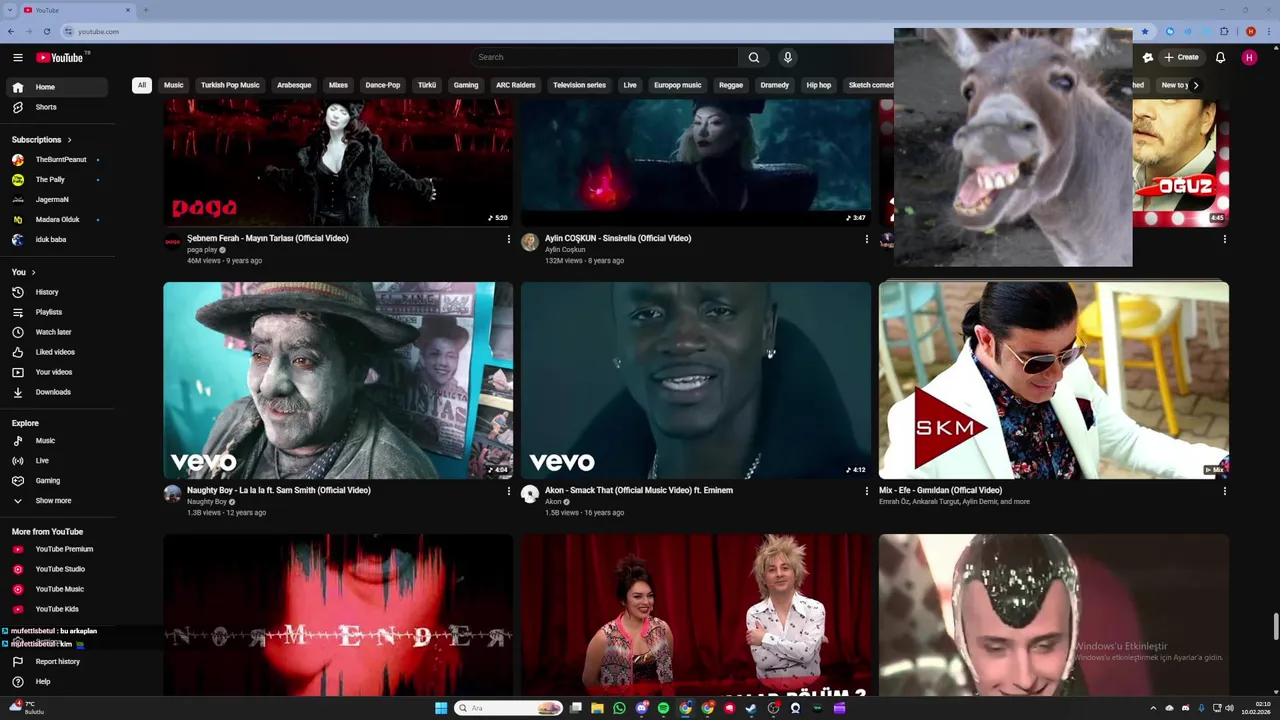Image resolution: width=1280 pixels, height=720 pixels.
Task: Open Downloads in the sidebar
Action: pyautogui.click(x=58, y=392)
